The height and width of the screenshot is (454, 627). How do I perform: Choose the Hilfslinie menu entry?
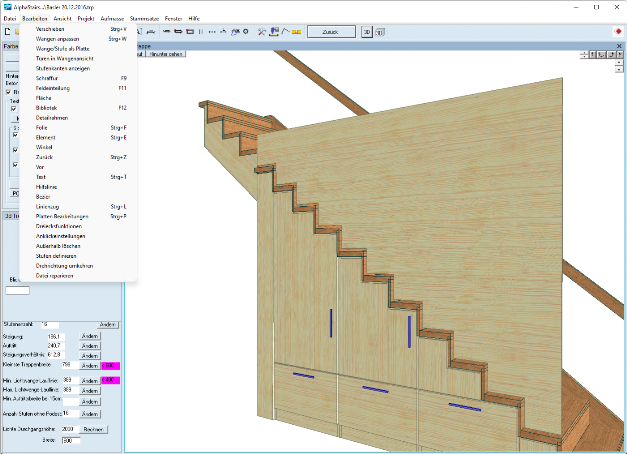(78, 187)
